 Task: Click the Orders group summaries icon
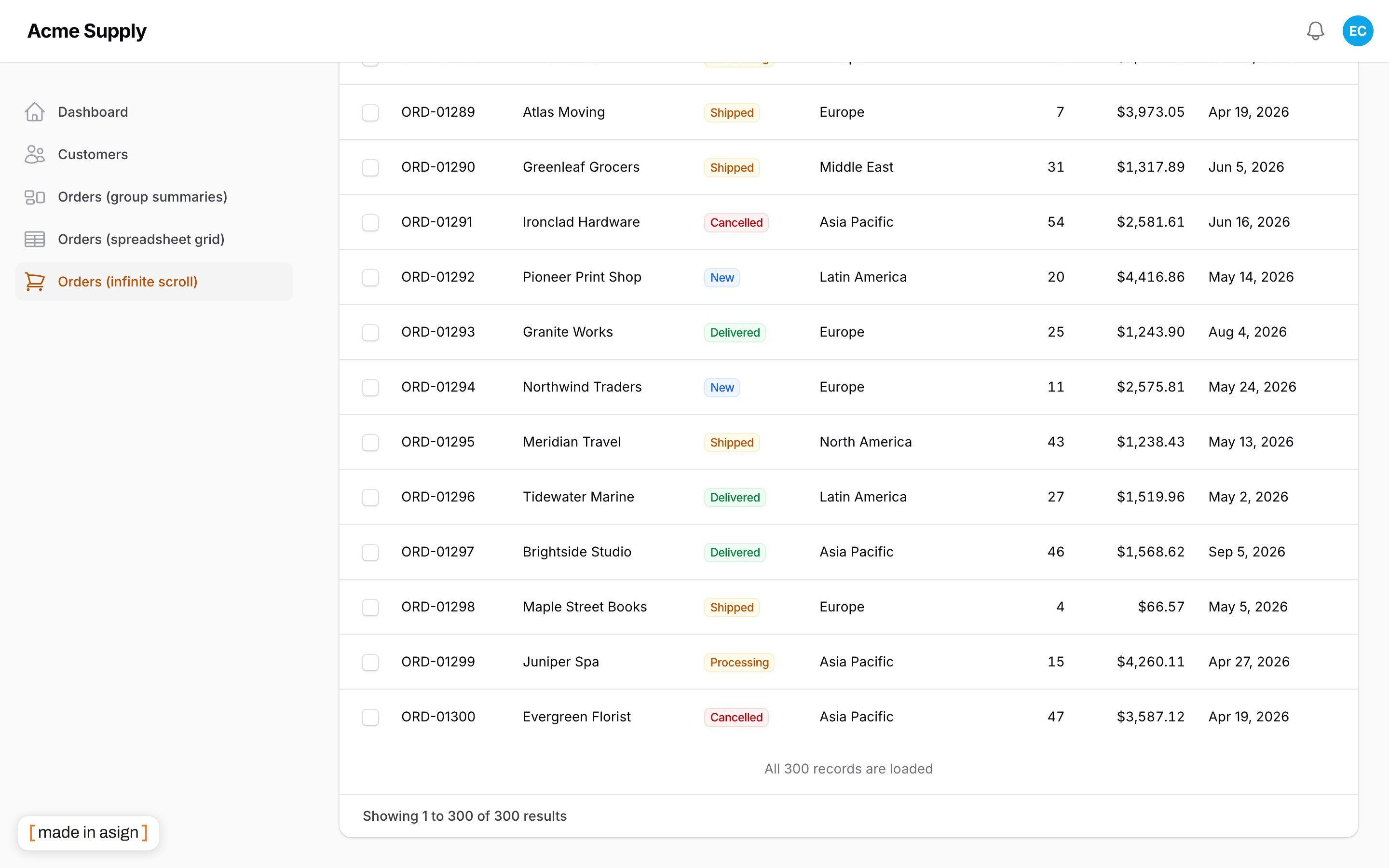pyautogui.click(x=34, y=197)
